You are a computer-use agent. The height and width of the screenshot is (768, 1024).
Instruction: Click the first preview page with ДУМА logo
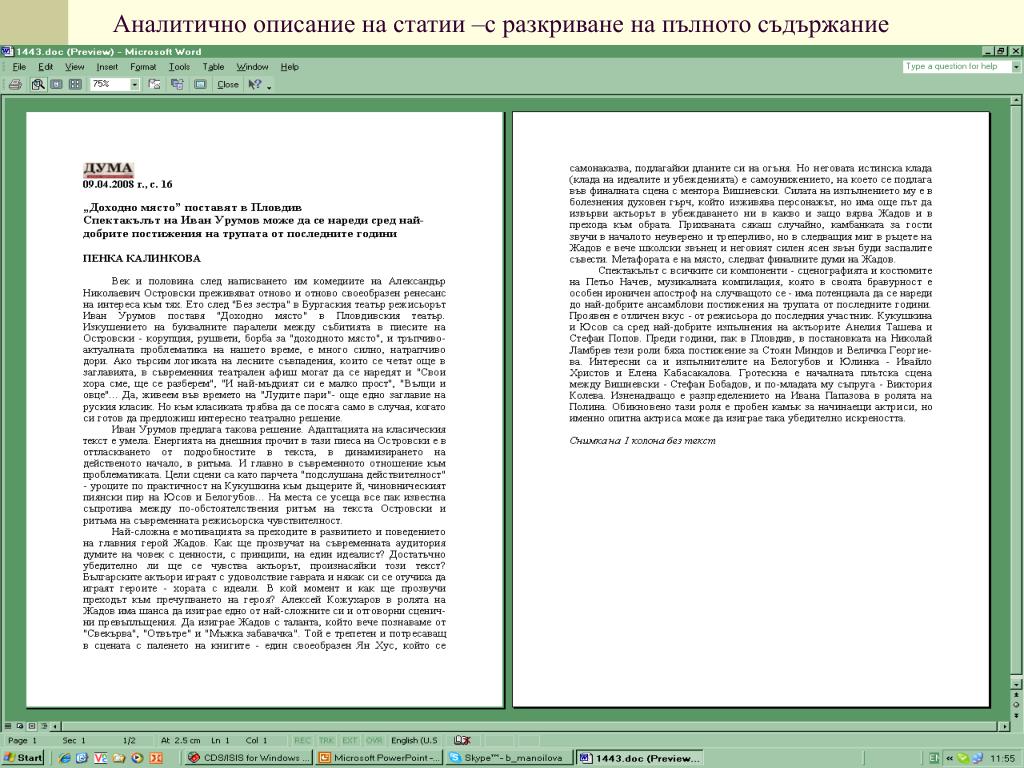tap(264, 409)
